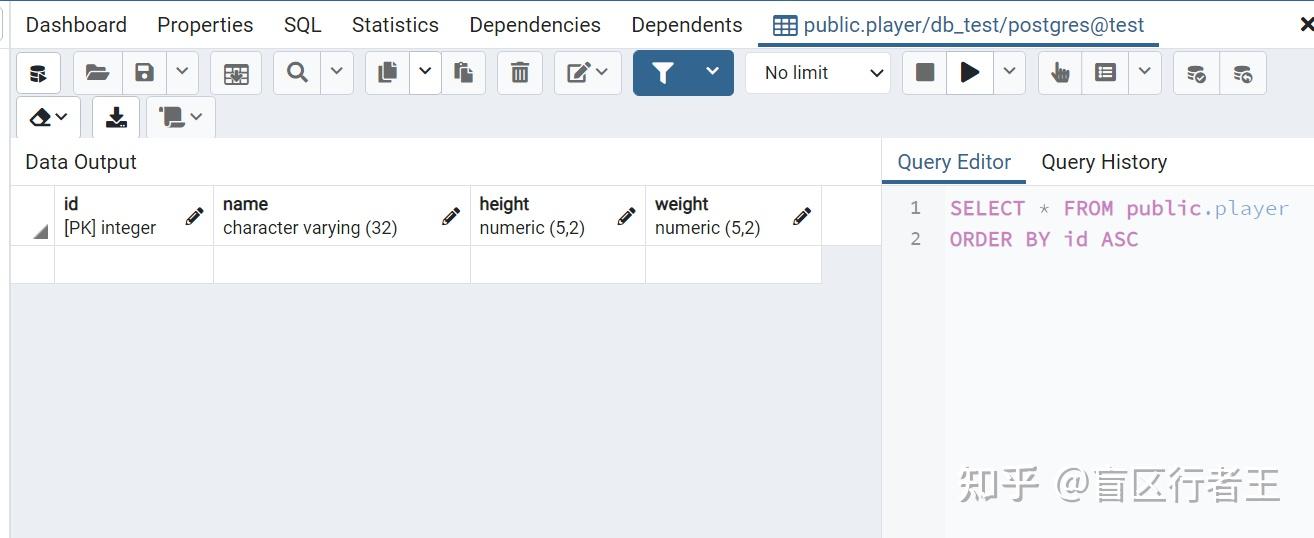
Task: Run the query with Execute button
Action: point(969,73)
